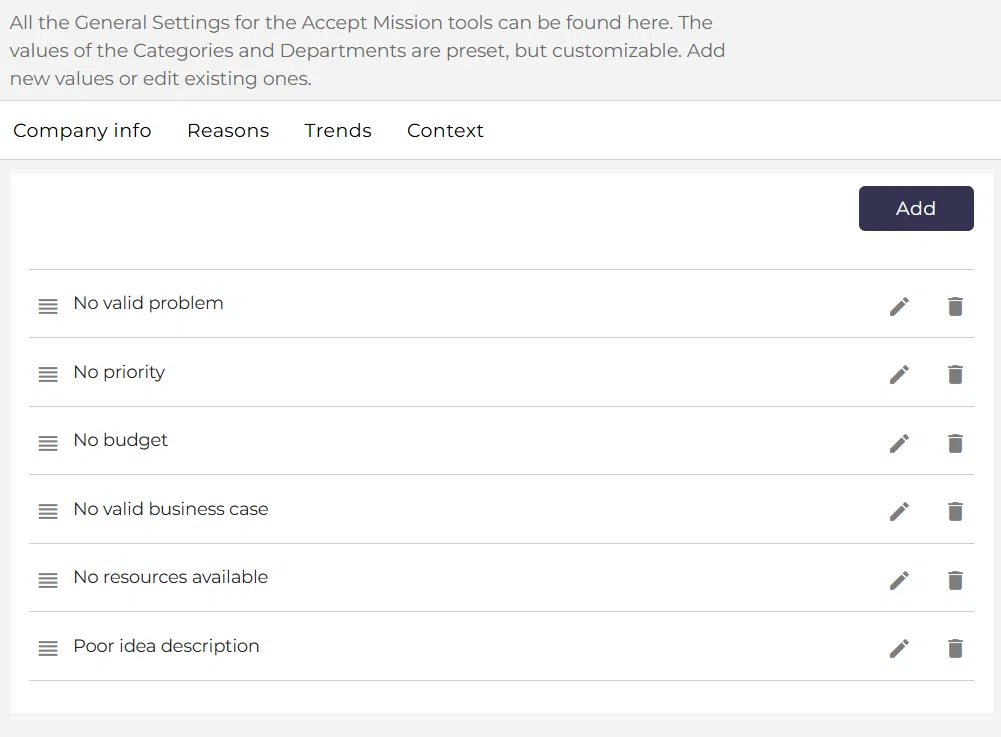Go to the Trends tab

(x=338, y=131)
